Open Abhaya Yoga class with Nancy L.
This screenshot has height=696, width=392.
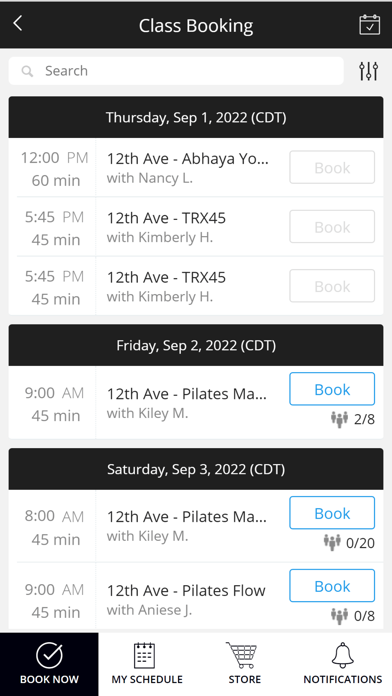(188, 167)
